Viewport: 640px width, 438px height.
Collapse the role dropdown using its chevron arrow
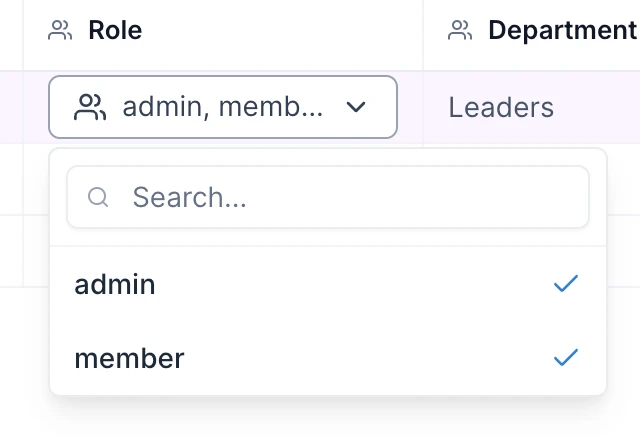(356, 107)
